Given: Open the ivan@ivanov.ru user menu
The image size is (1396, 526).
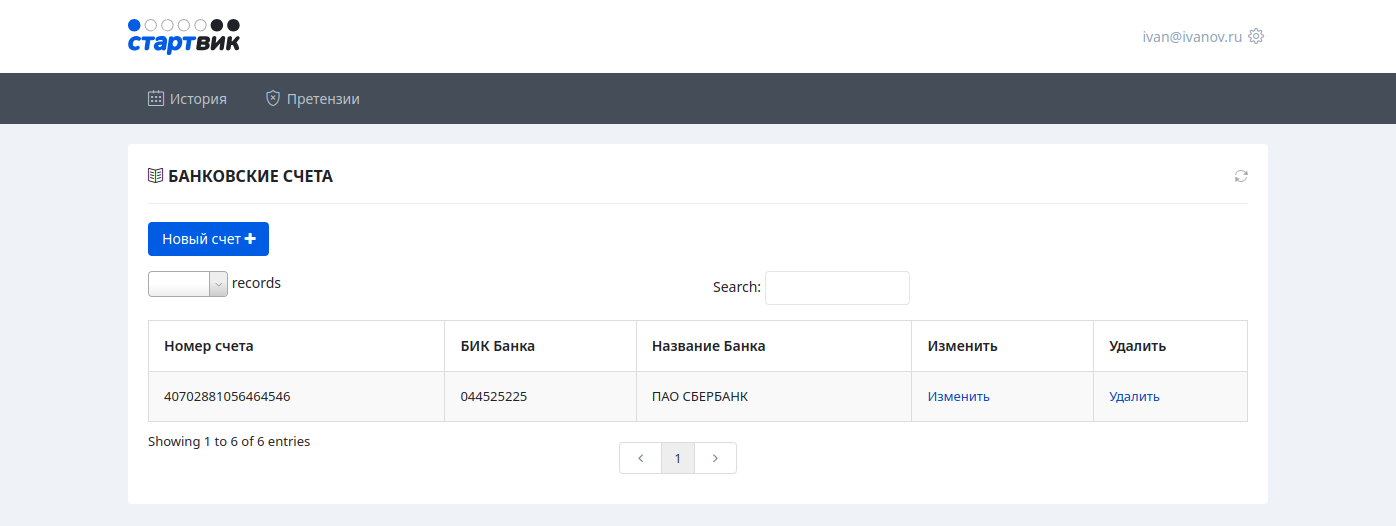Looking at the screenshot, I should click(1192, 36).
